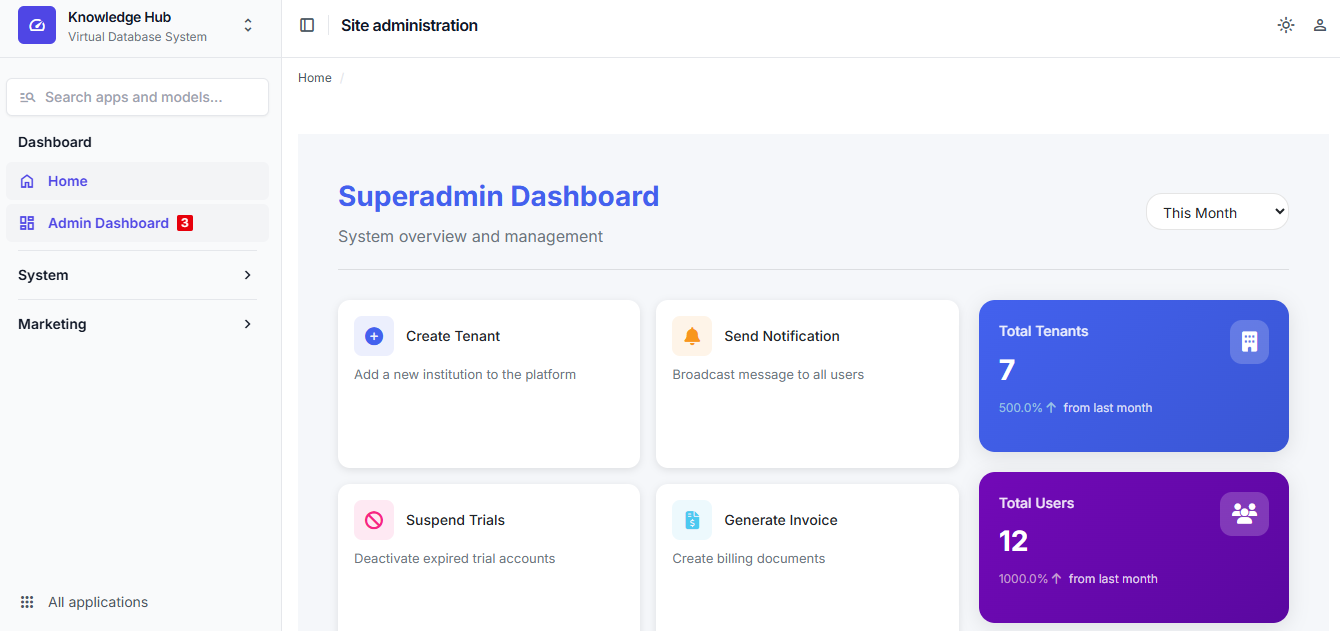Open the user account profile icon
This screenshot has width=1340, height=631.
click(1320, 25)
